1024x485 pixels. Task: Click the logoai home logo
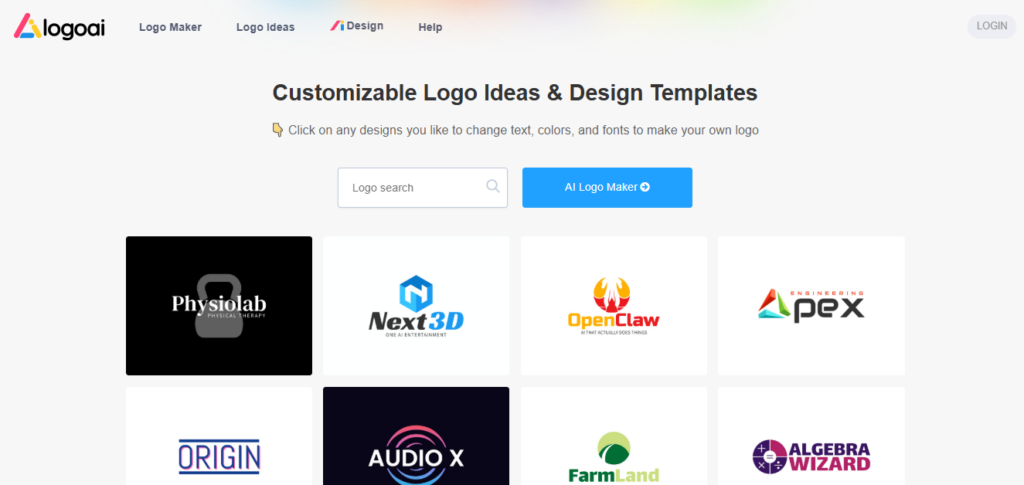coord(59,27)
